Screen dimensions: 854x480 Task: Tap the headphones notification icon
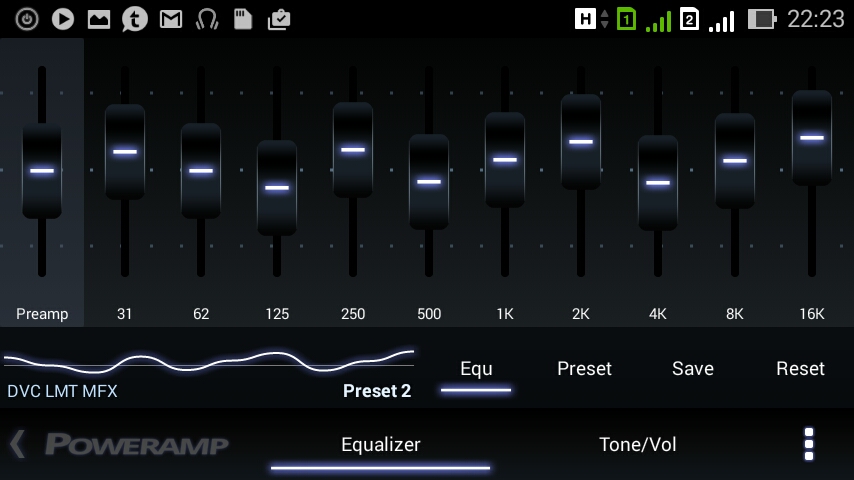[x=206, y=20]
